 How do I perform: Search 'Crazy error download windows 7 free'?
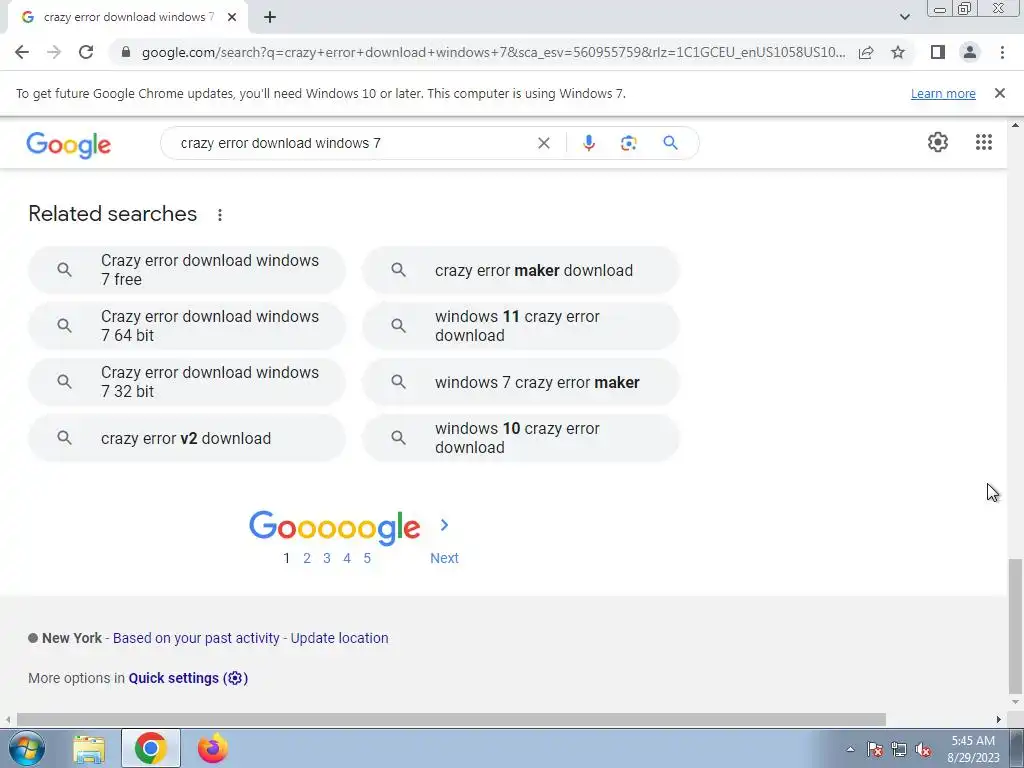tap(187, 270)
